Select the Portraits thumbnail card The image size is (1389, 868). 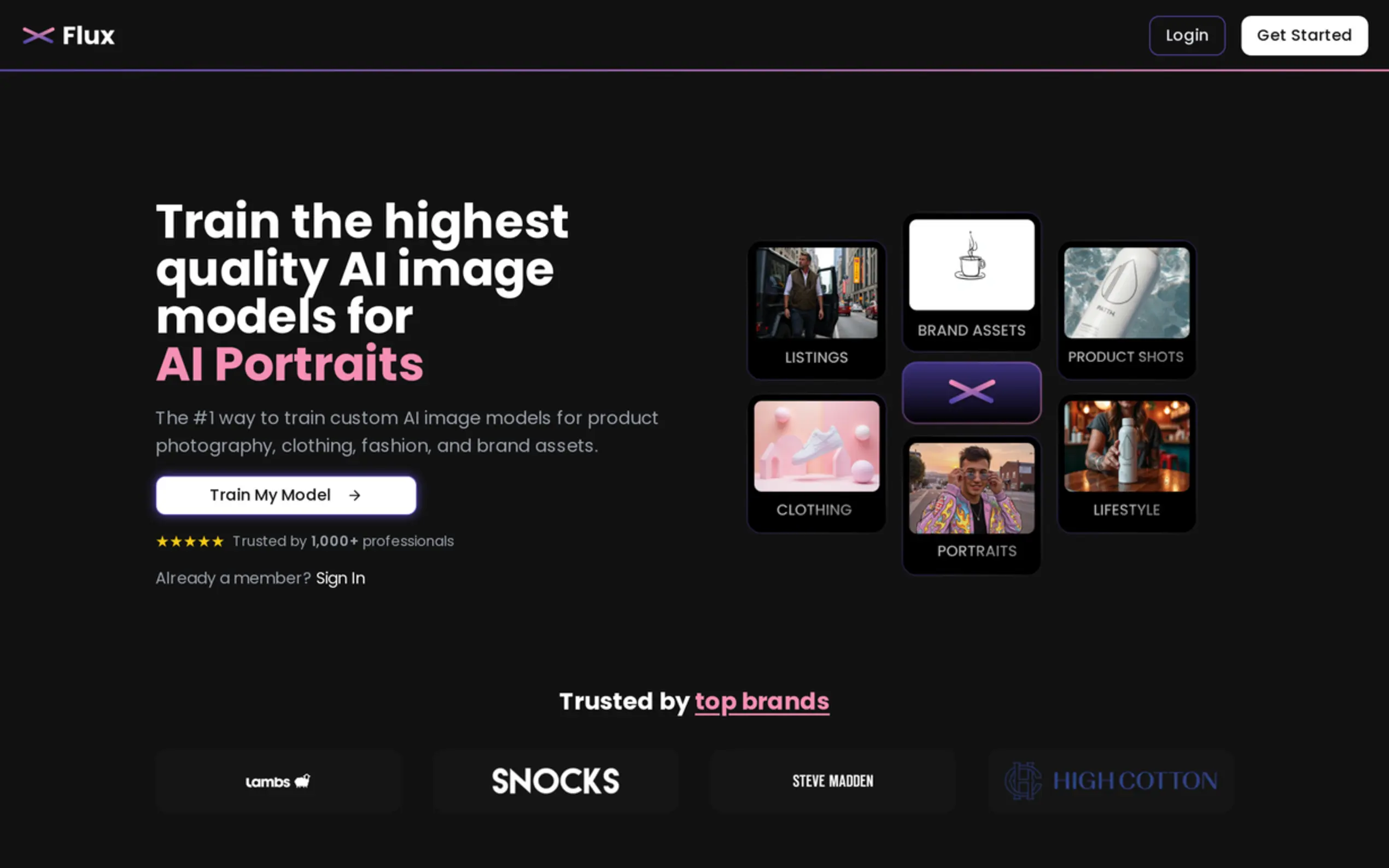pyautogui.click(x=972, y=506)
